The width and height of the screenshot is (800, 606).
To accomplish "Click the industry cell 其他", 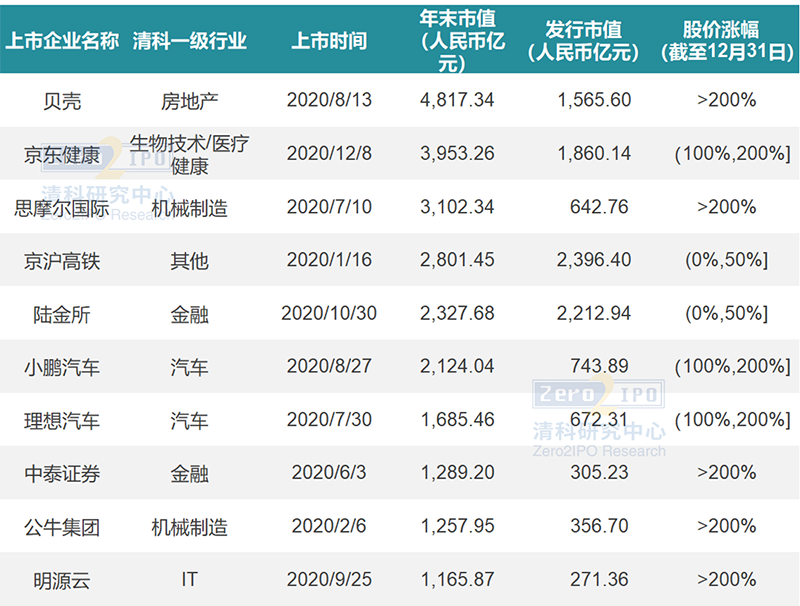I will pos(189,261).
